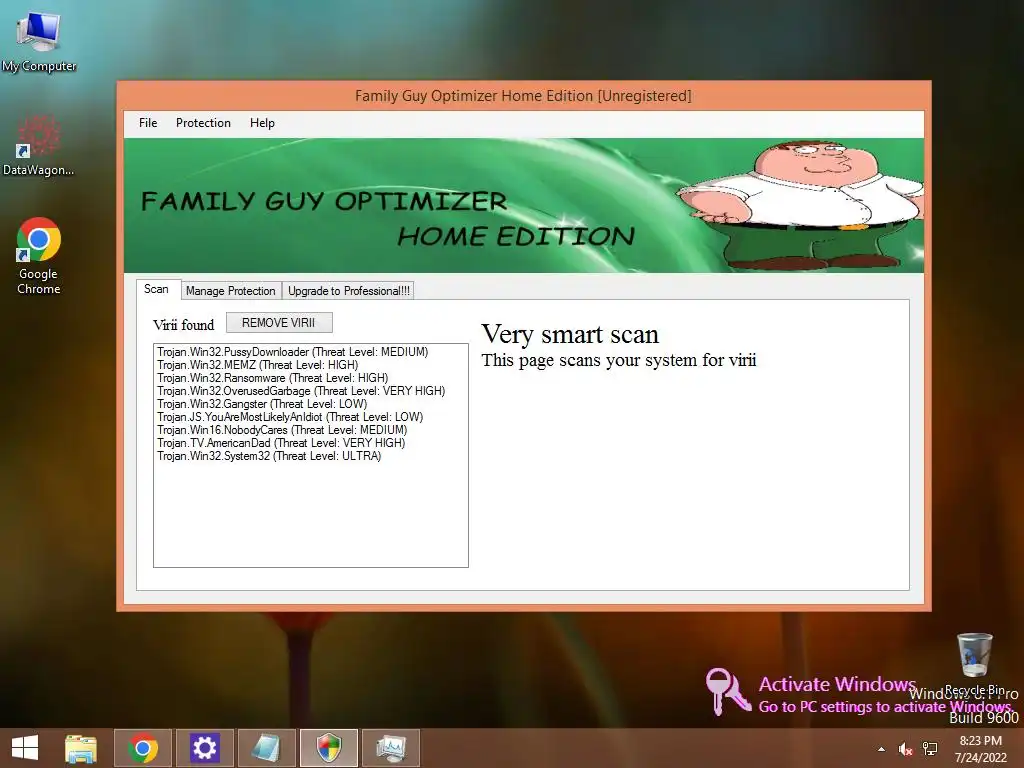
Task: Open the gear settings taskbar icon
Action: click(204, 748)
